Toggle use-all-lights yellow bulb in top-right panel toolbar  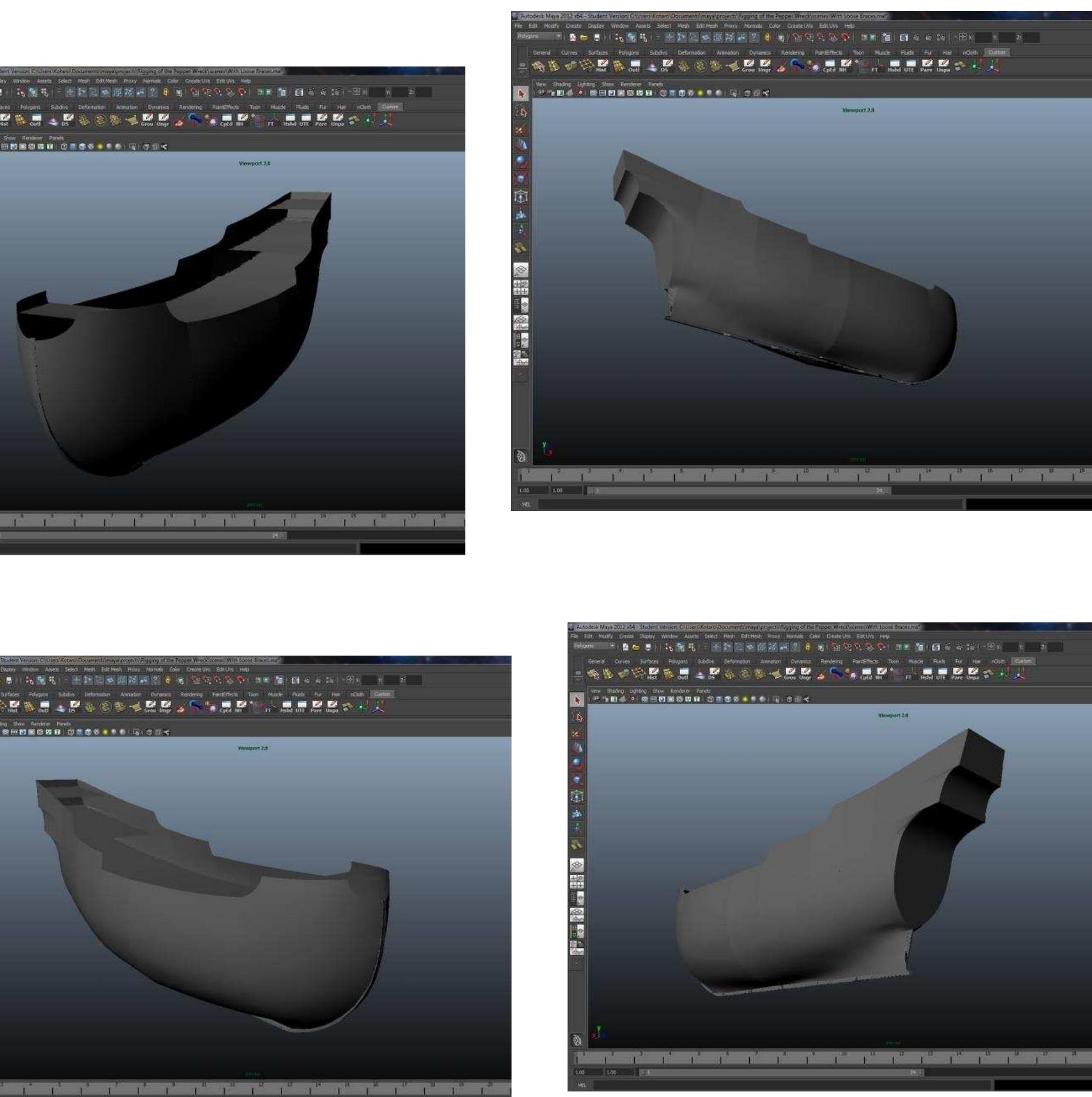point(699,93)
